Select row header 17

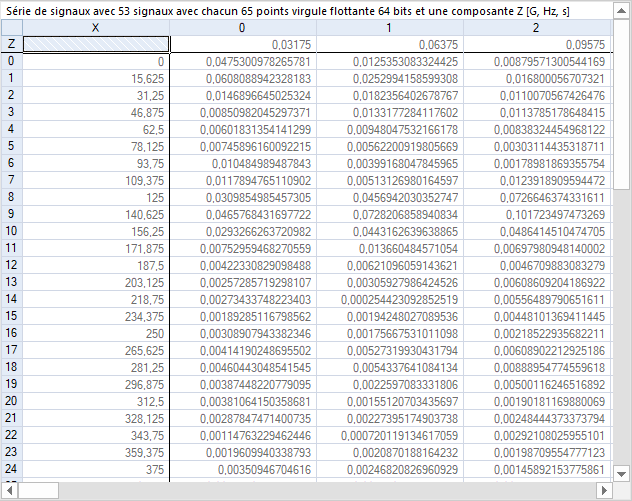point(12,350)
